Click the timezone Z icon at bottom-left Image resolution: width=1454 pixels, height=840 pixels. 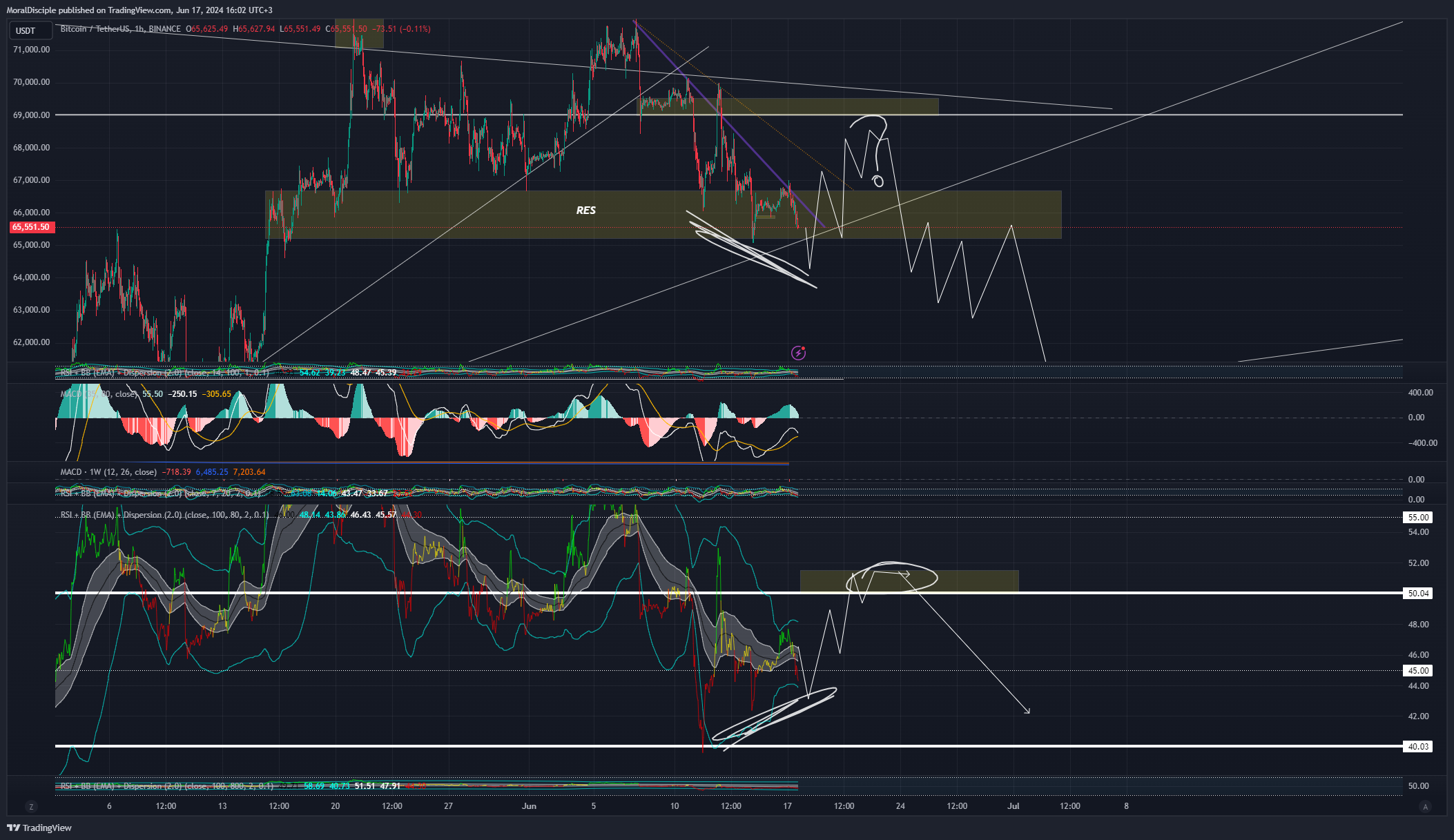(30, 806)
